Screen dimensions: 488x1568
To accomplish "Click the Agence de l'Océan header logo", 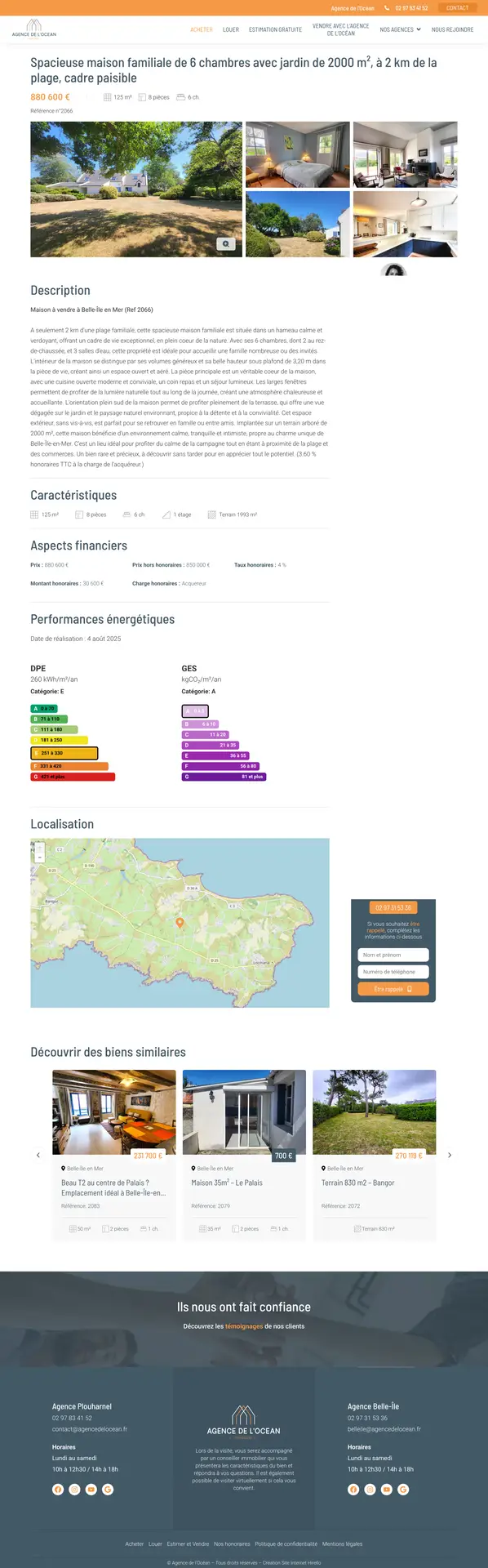I will point(34,29).
